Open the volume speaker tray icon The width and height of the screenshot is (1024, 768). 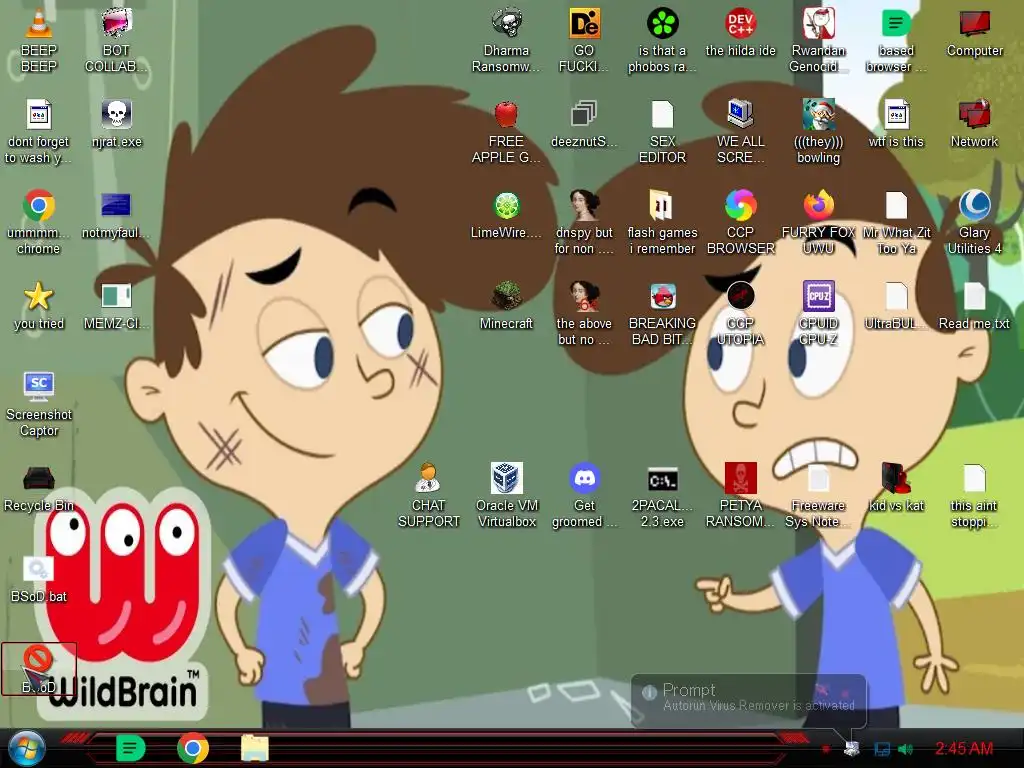coord(905,749)
